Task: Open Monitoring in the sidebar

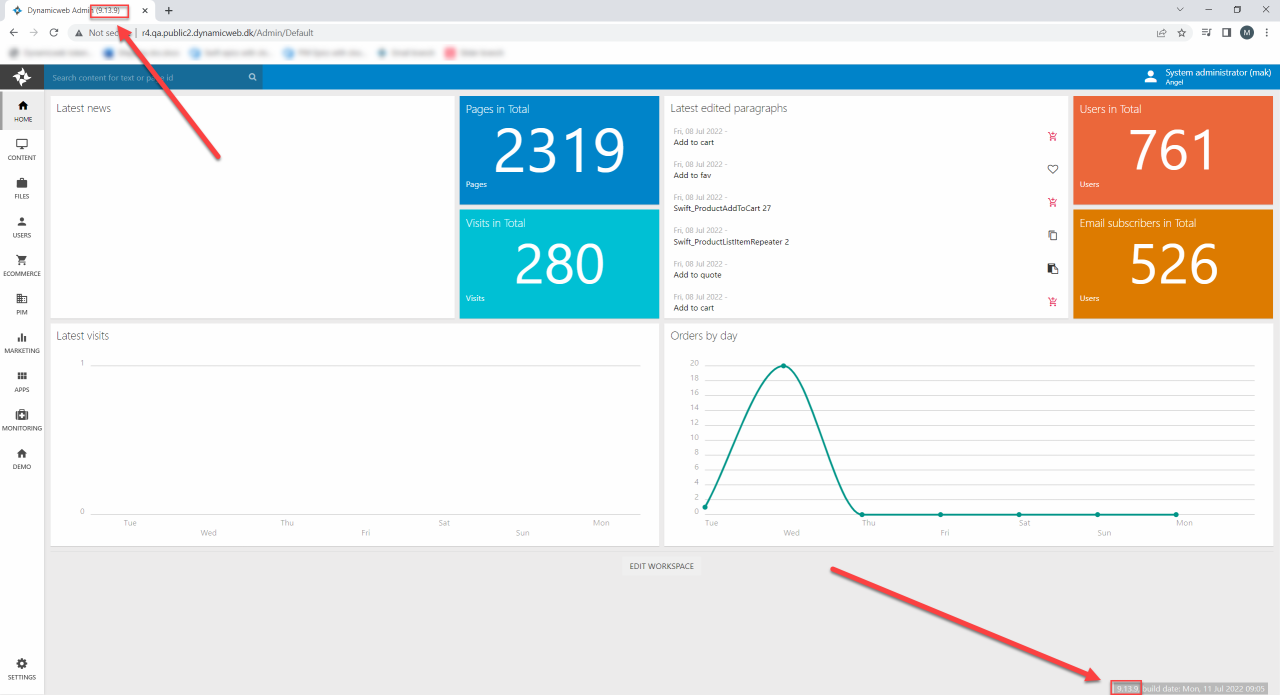Action: click(22, 419)
